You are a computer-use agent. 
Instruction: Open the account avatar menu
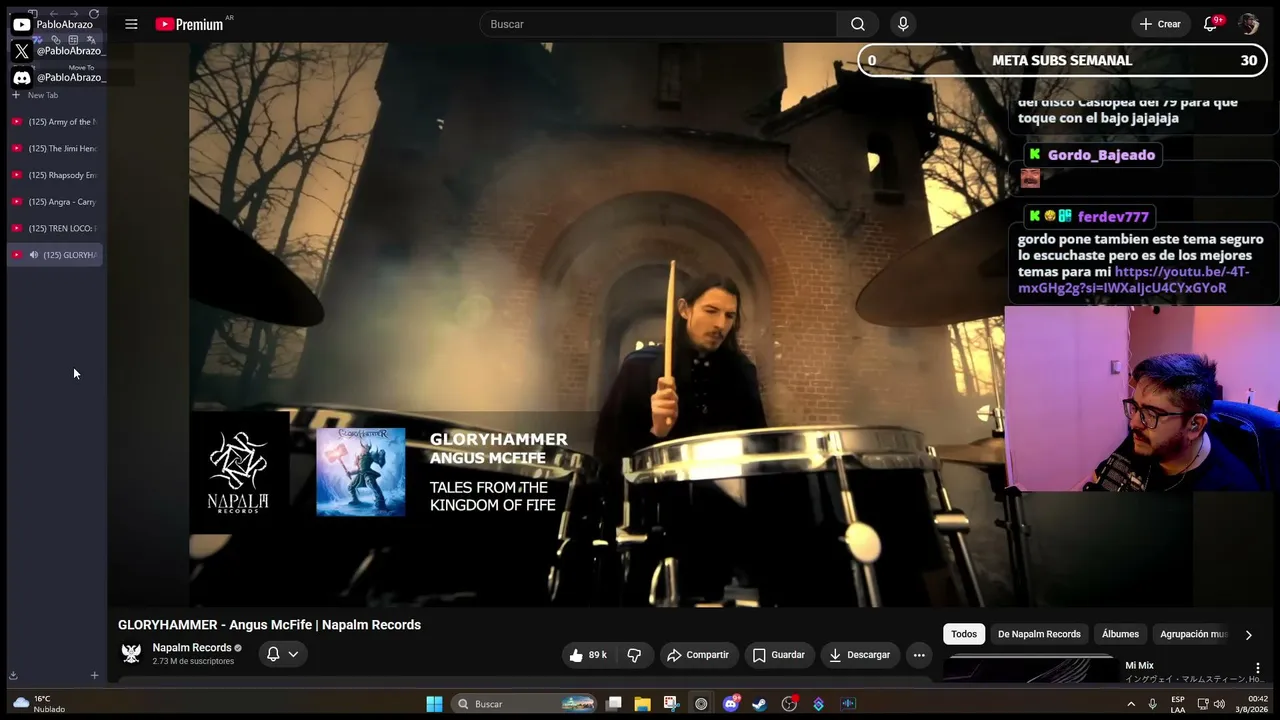(x=1248, y=24)
